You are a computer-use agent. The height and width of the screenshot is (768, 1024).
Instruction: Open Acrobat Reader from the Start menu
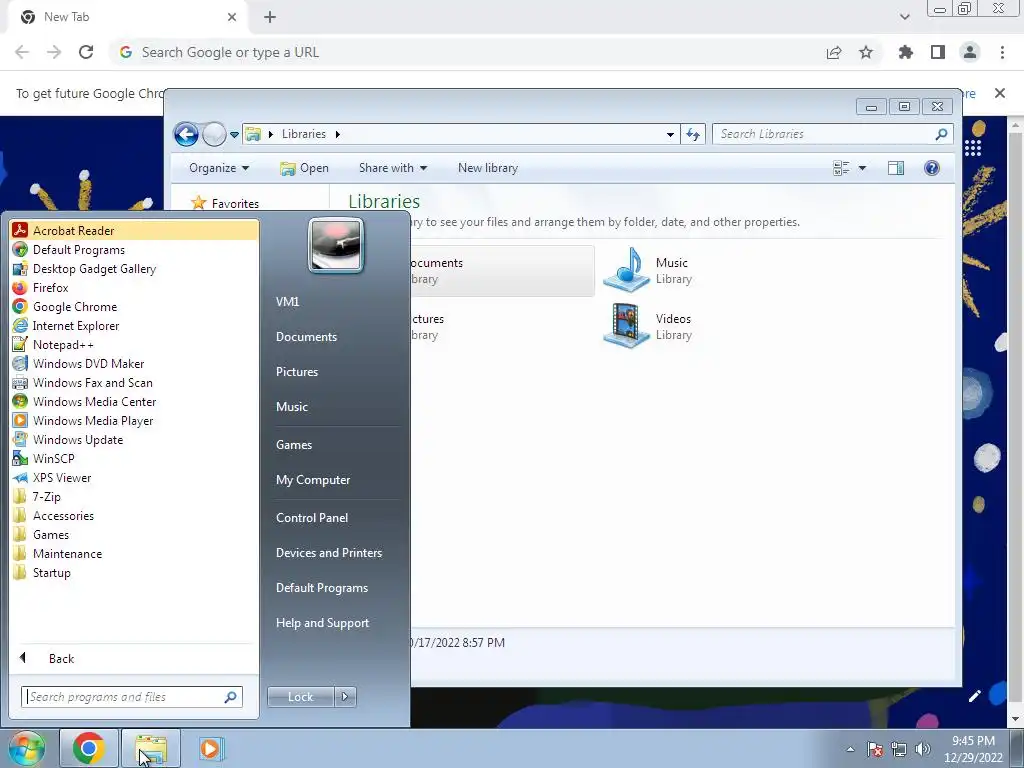134,231
